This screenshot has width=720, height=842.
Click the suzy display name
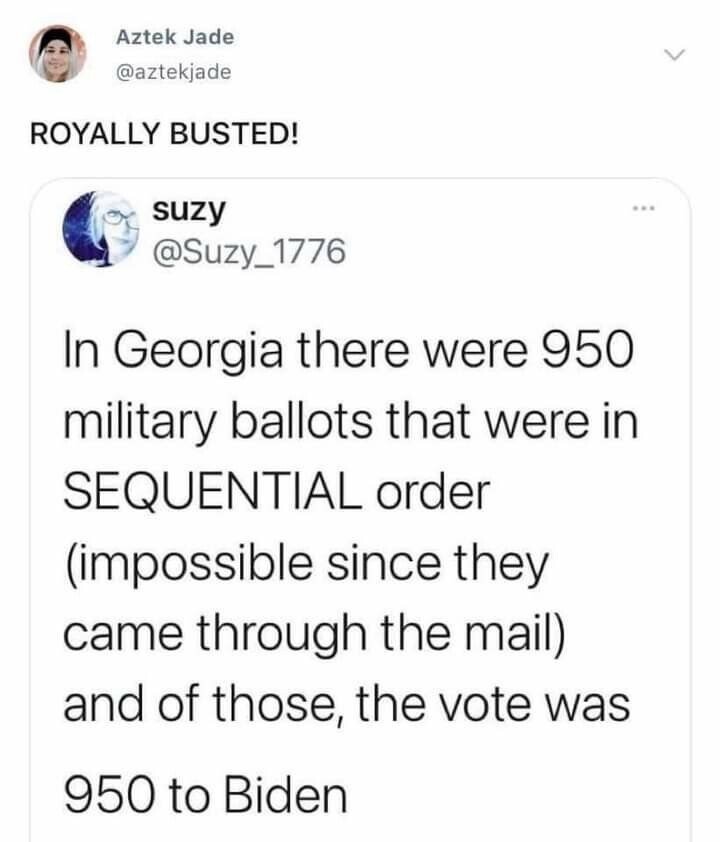click(188, 209)
